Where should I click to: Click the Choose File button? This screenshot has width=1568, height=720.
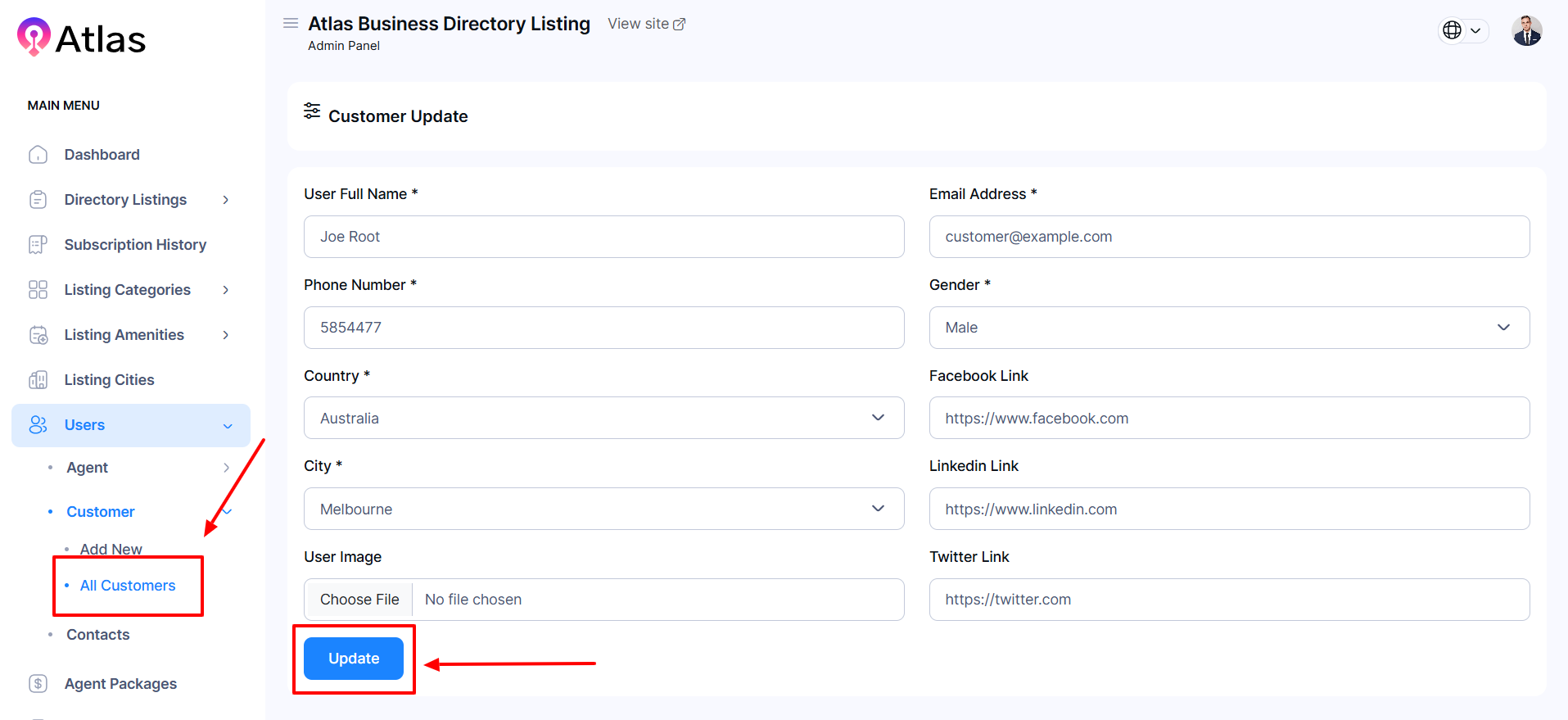(x=359, y=600)
